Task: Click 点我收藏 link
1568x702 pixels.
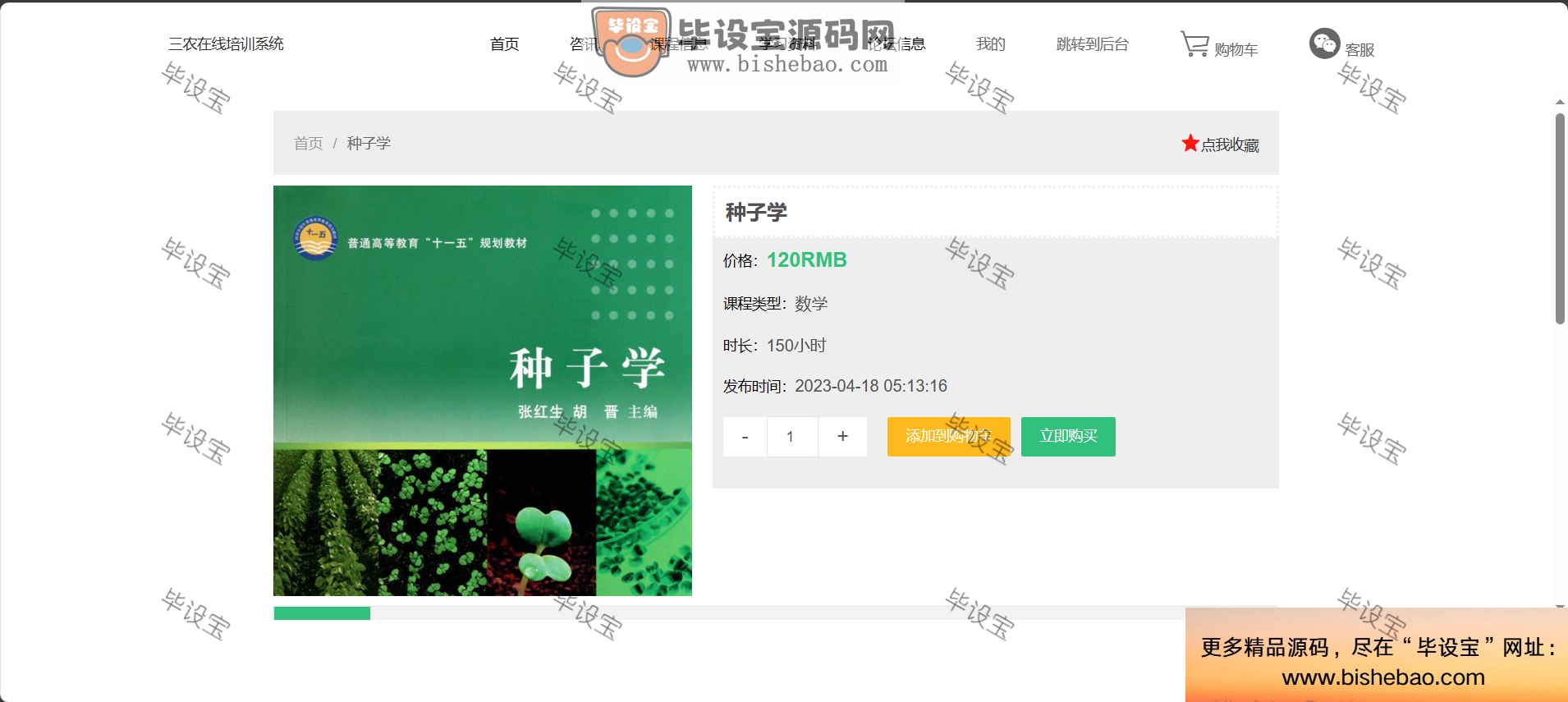Action: [1230, 145]
